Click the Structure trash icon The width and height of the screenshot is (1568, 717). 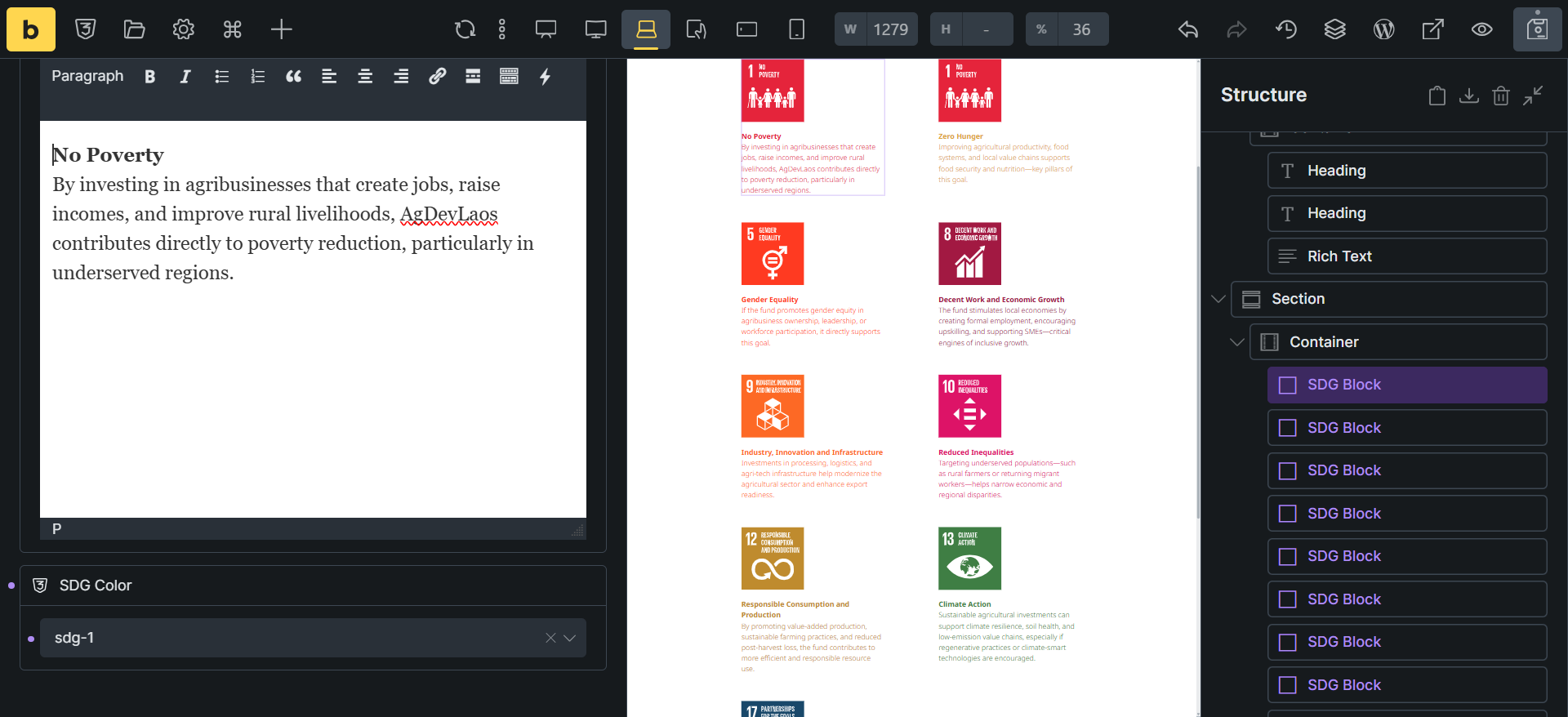click(1501, 96)
